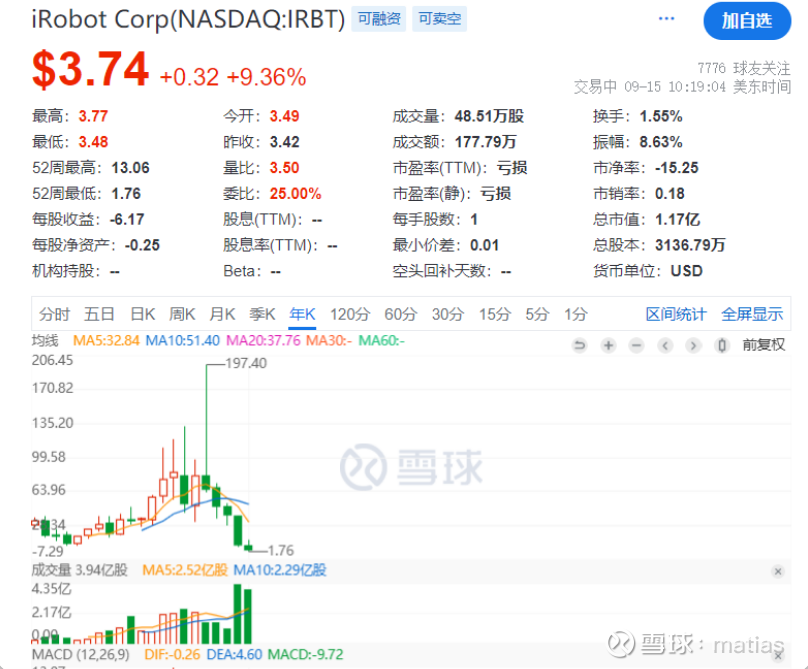The image size is (808, 669).
Task: Click the 可融资 margin tag
Action: point(379,19)
